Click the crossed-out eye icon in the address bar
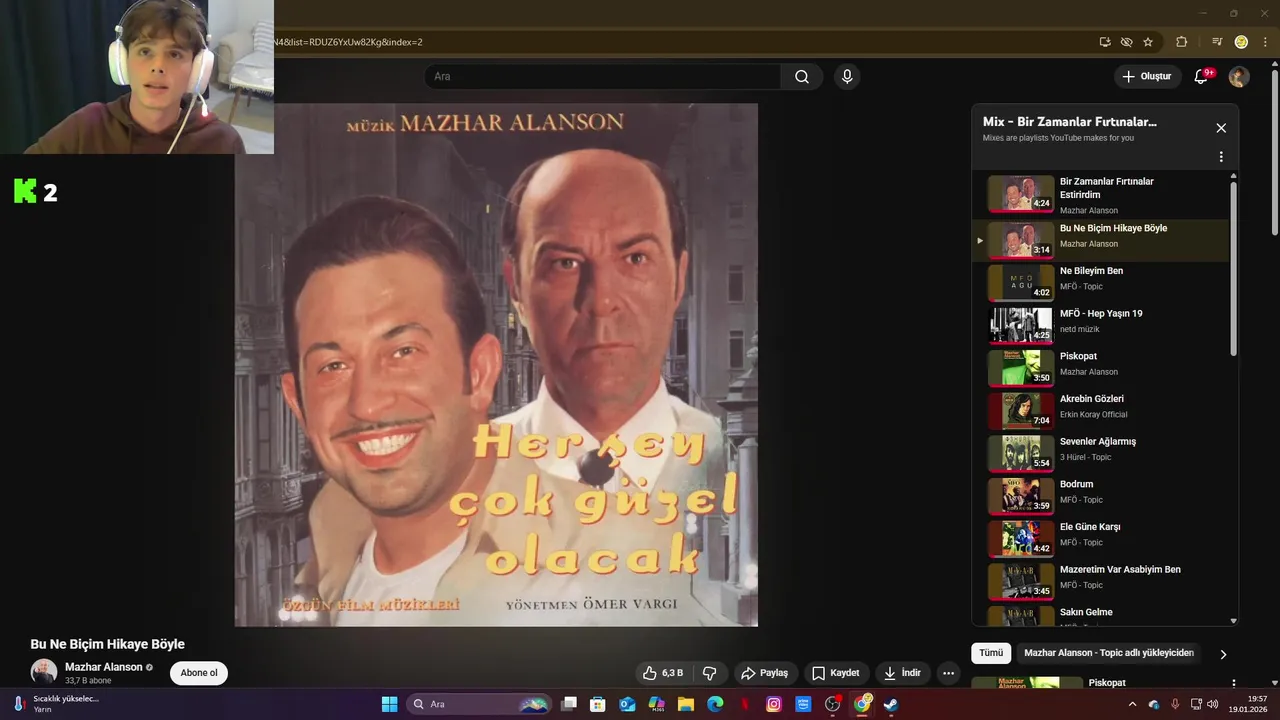The image size is (1280, 720). 1126,42
